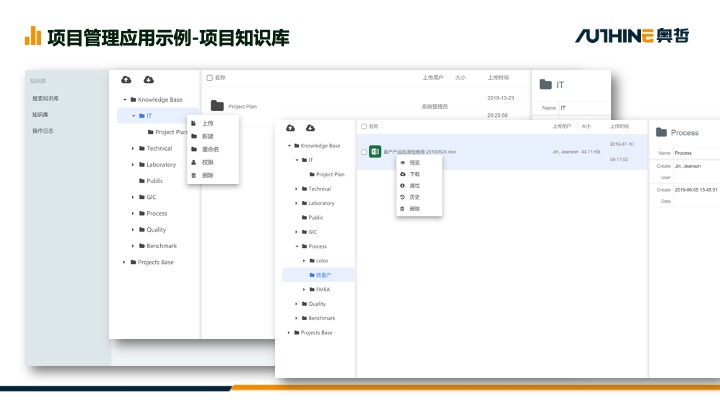This screenshot has height=405, width=720.
Task: Expand the FMEA folder under Process
Action: 306,289
